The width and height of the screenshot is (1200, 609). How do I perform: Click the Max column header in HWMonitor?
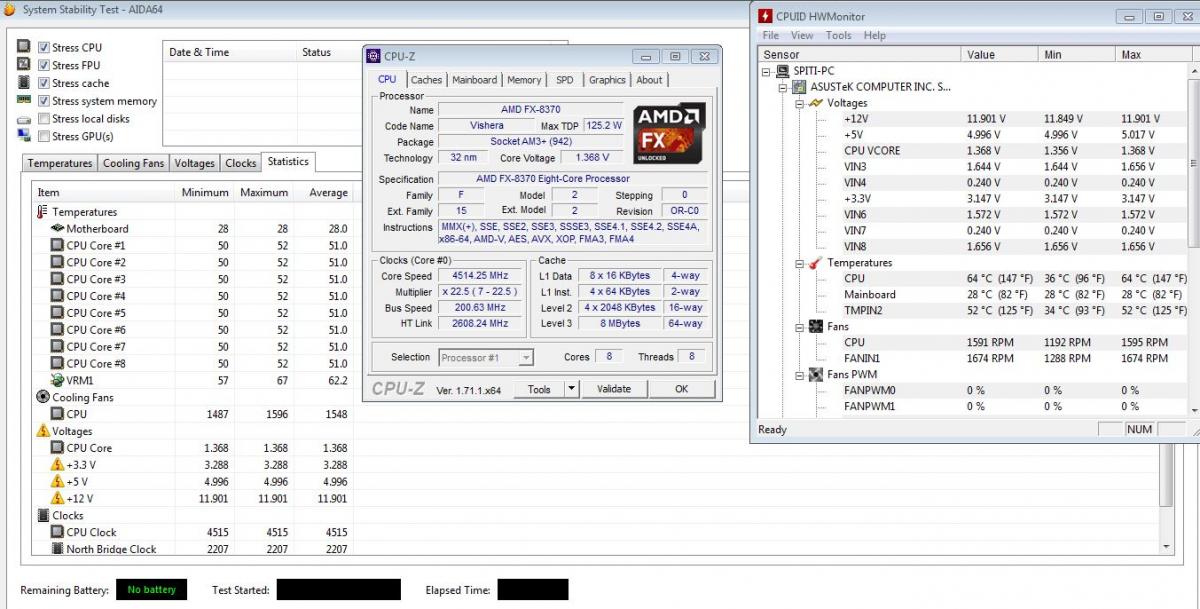click(1153, 55)
